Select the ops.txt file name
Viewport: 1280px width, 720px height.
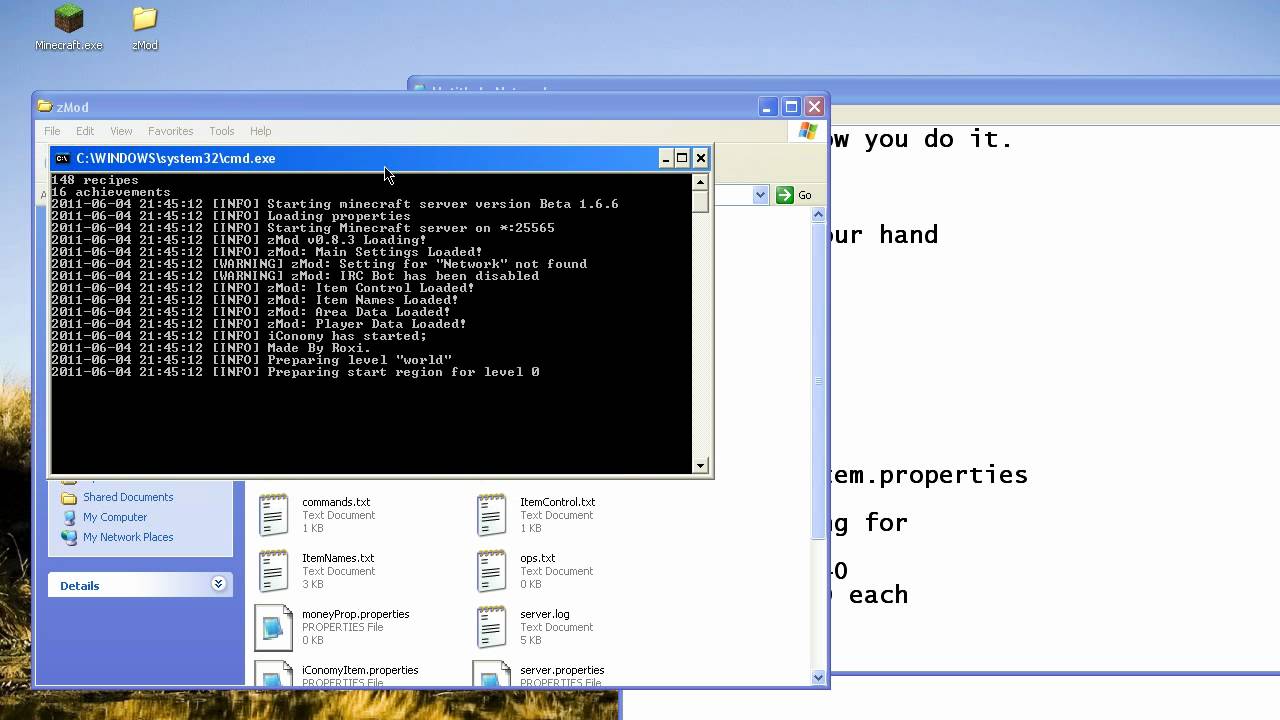coord(537,558)
